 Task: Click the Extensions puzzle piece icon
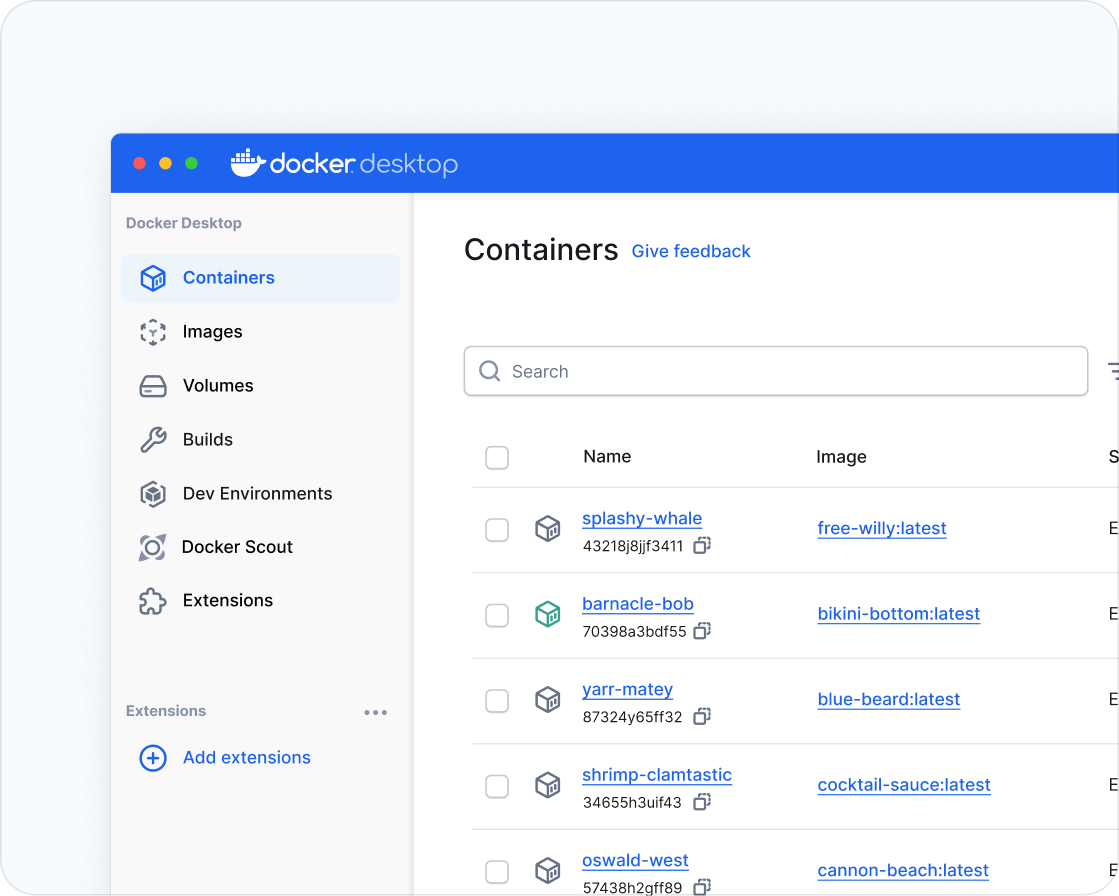click(152, 601)
